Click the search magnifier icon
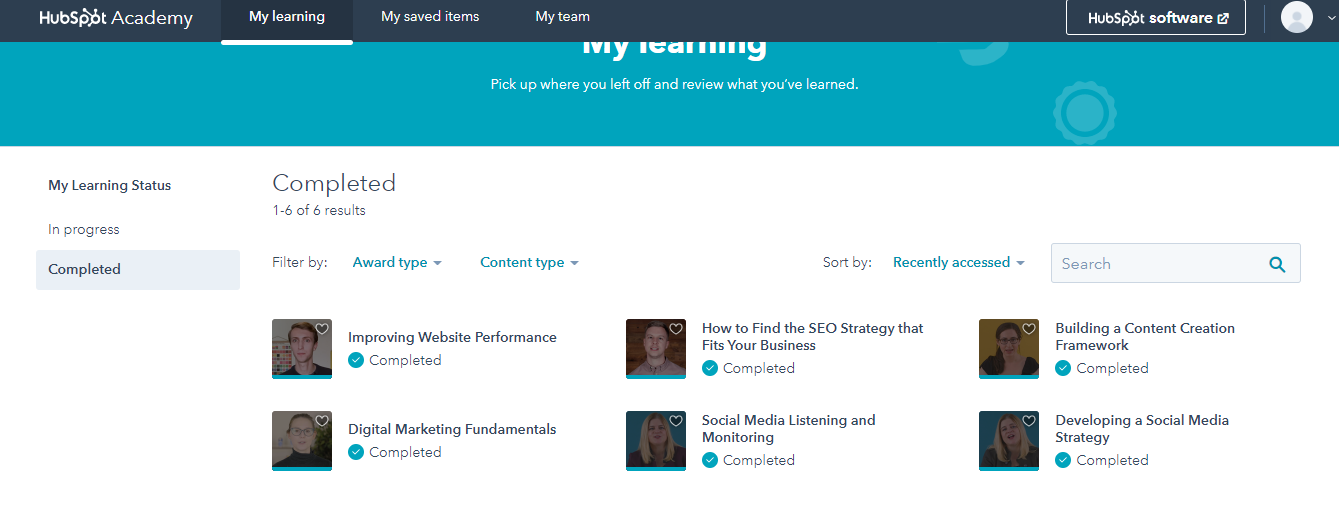This screenshot has width=1339, height=515. [x=1276, y=264]
